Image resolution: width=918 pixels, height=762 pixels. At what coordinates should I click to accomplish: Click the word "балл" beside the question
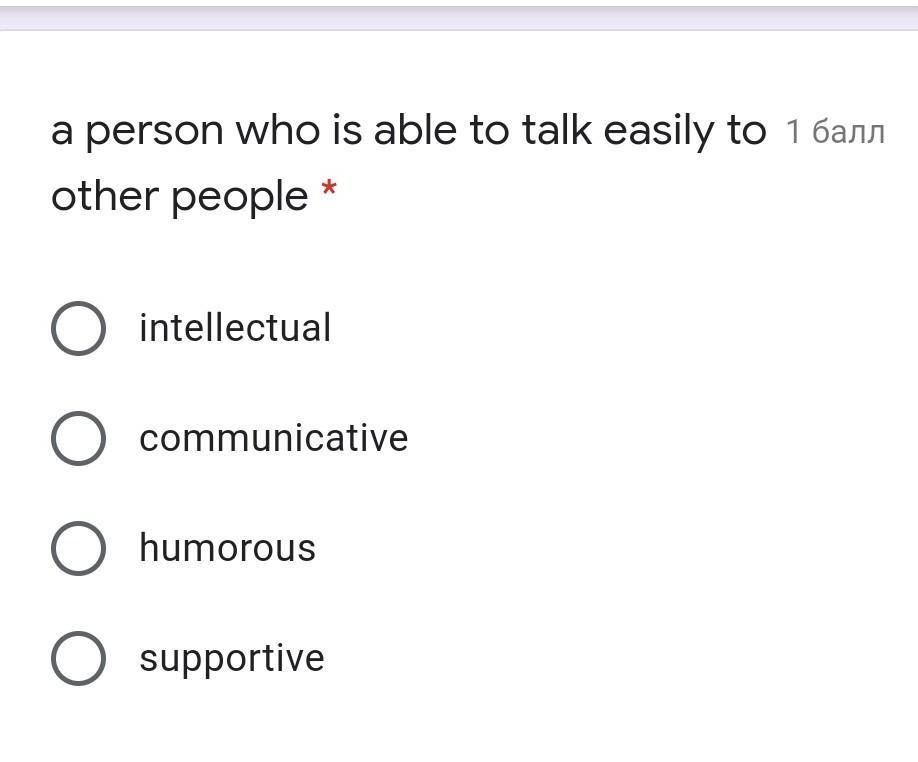click(848, 132)
